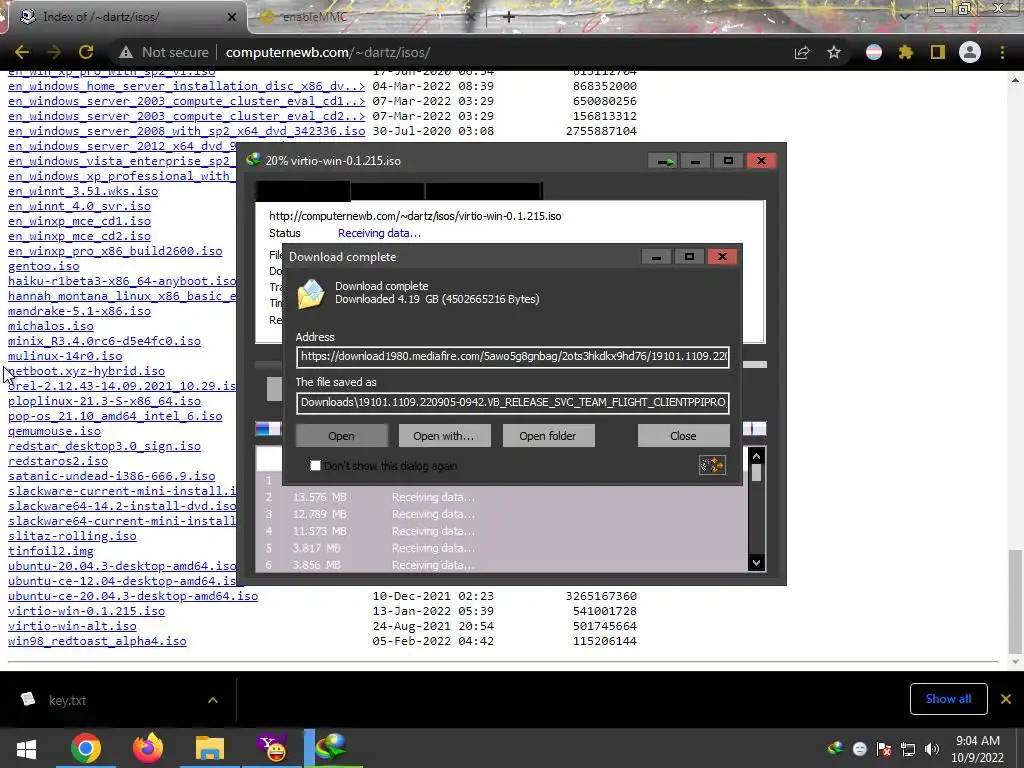Reload the Chrome page
Screen dimensions: 1024x768
(86, 52)
